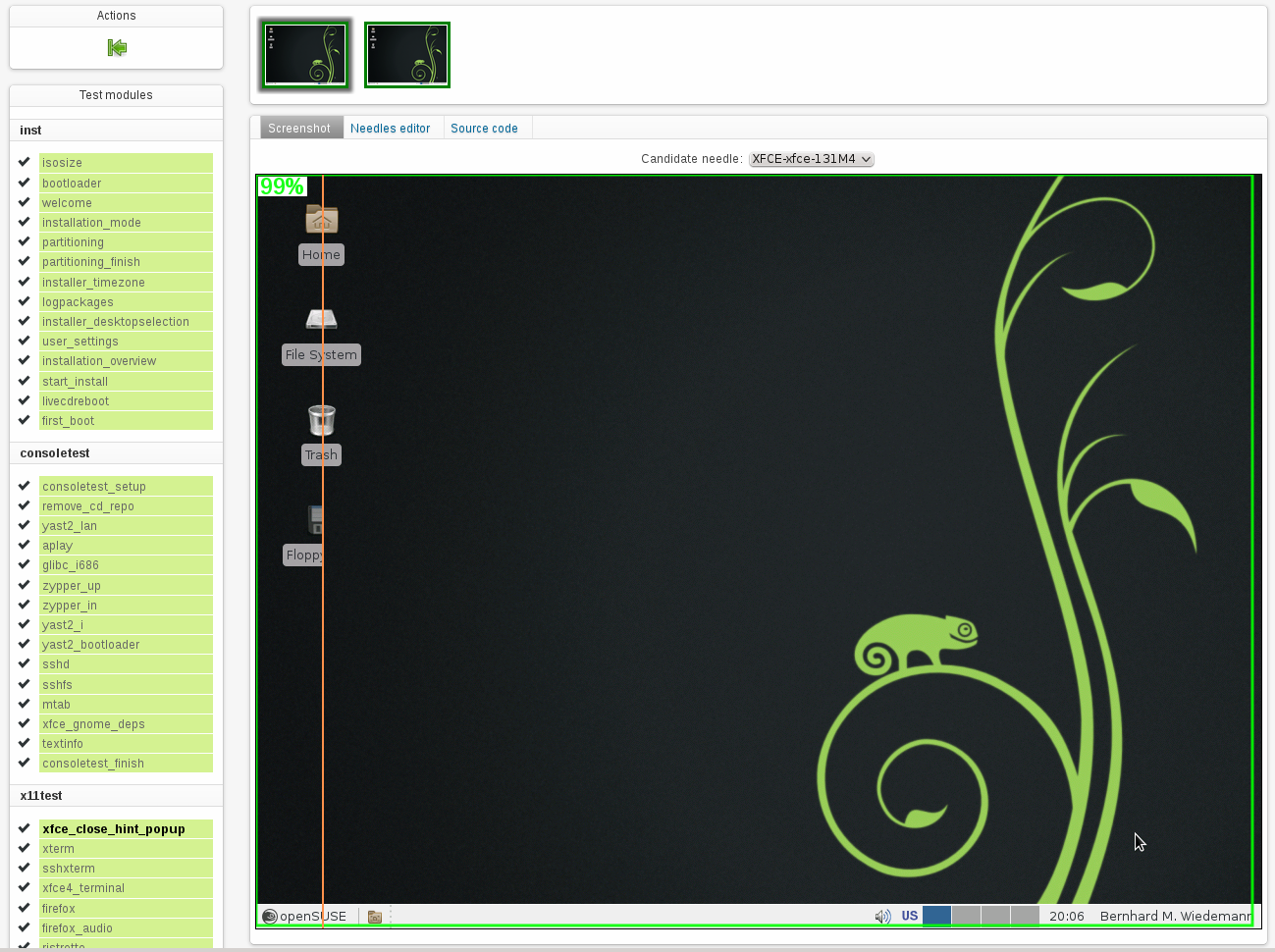Viewport: 1275px width, 952px height.
Task: Select the second screenshot thumbnail
Action: pyautogui.click(x=407, y=55)
